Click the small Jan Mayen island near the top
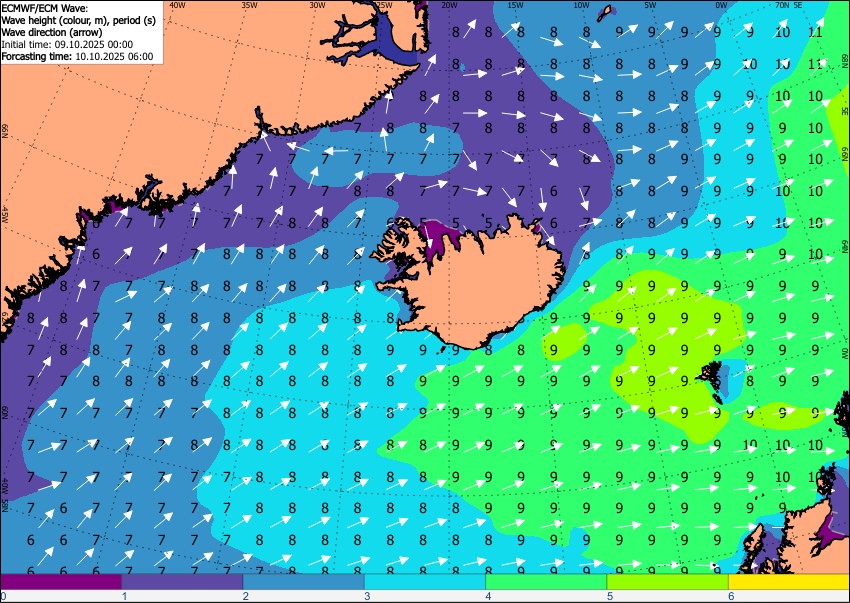850x603 pixels. click(606, 12)
